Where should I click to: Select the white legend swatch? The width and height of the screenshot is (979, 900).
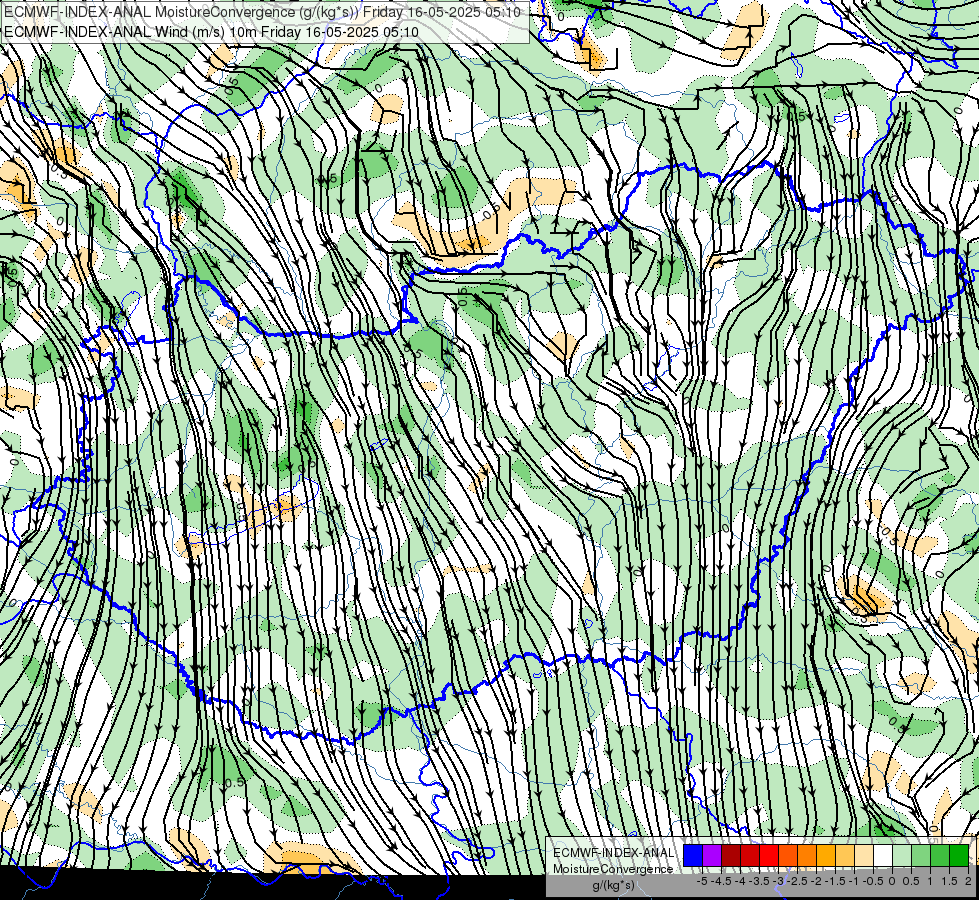coord(883,856)
